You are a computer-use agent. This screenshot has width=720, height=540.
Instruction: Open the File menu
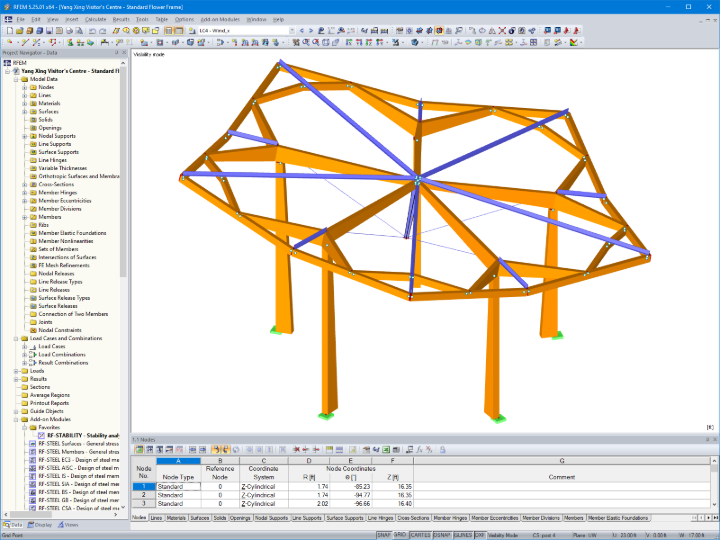20,19
